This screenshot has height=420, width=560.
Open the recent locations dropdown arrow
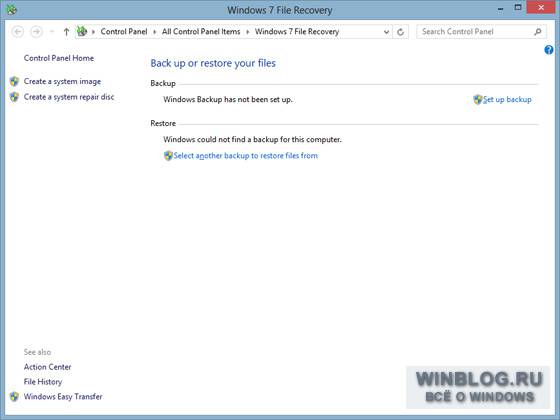tap(52, 32)
